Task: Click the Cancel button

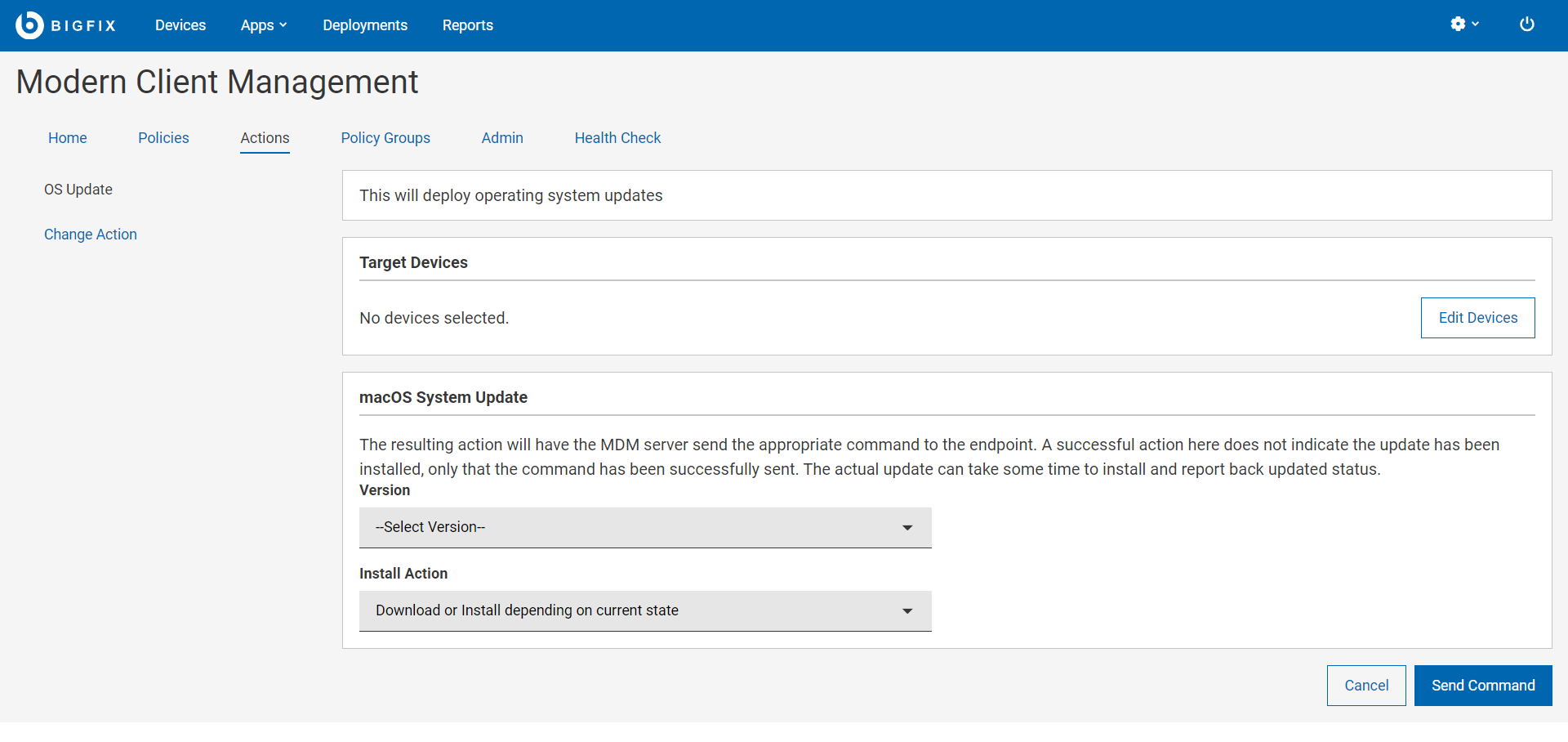Action: [x=1365, y=686]
